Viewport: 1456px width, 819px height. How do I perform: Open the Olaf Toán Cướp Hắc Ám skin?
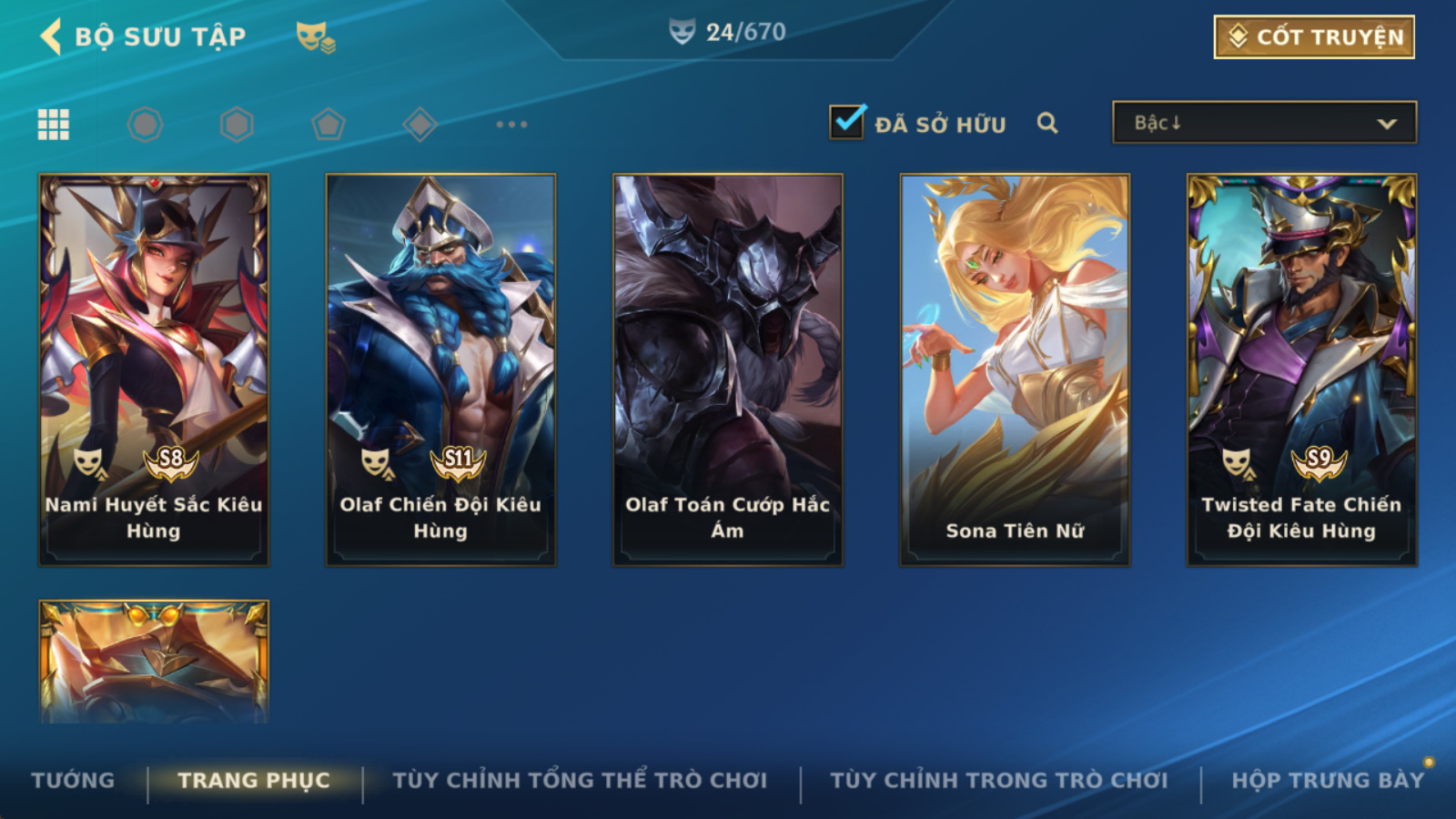(x=728, y=369)
